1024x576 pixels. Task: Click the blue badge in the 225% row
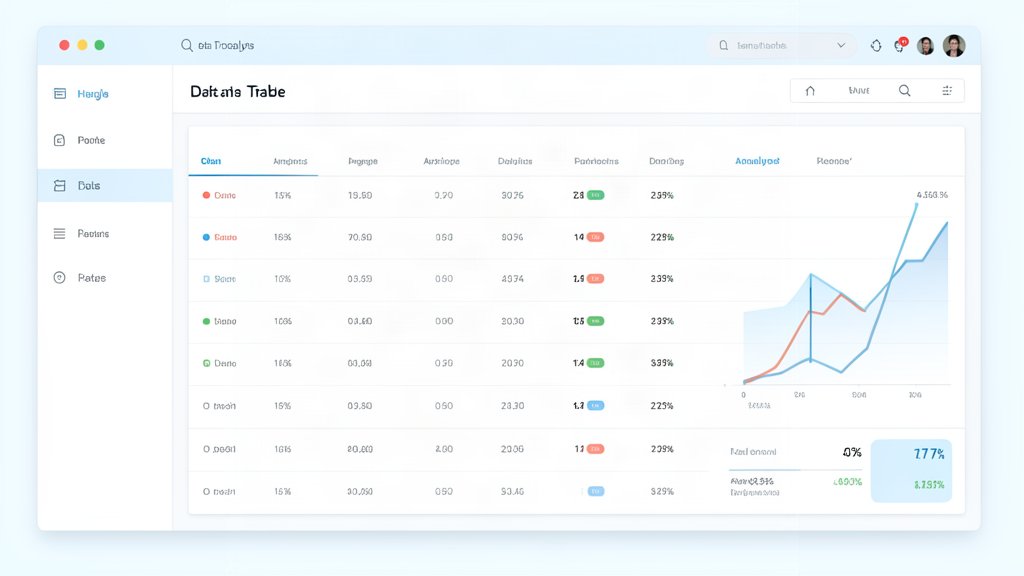(596, 406)
